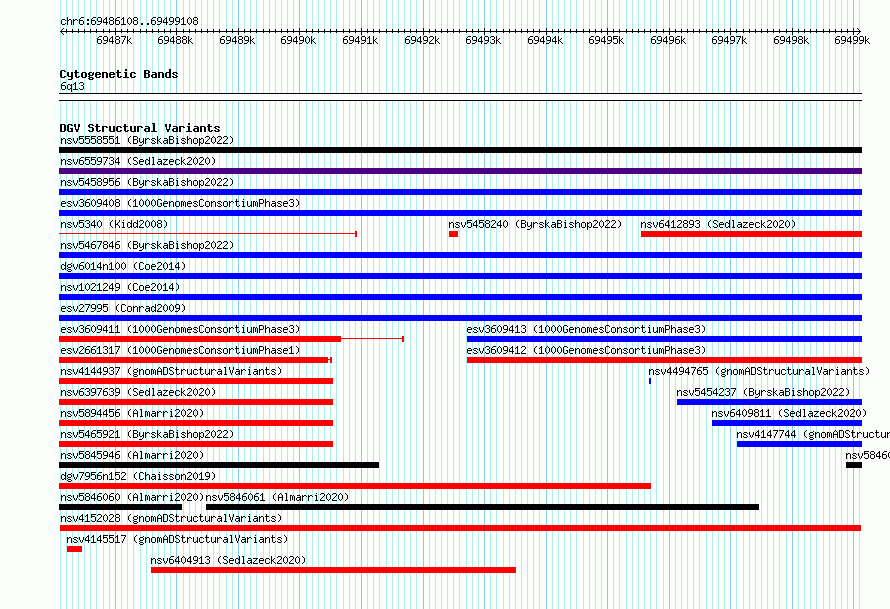The image size is (890, 609).
Task: Click the nsv6397639 (Sedlazeck2020) label
Action: tap(138, 392)
